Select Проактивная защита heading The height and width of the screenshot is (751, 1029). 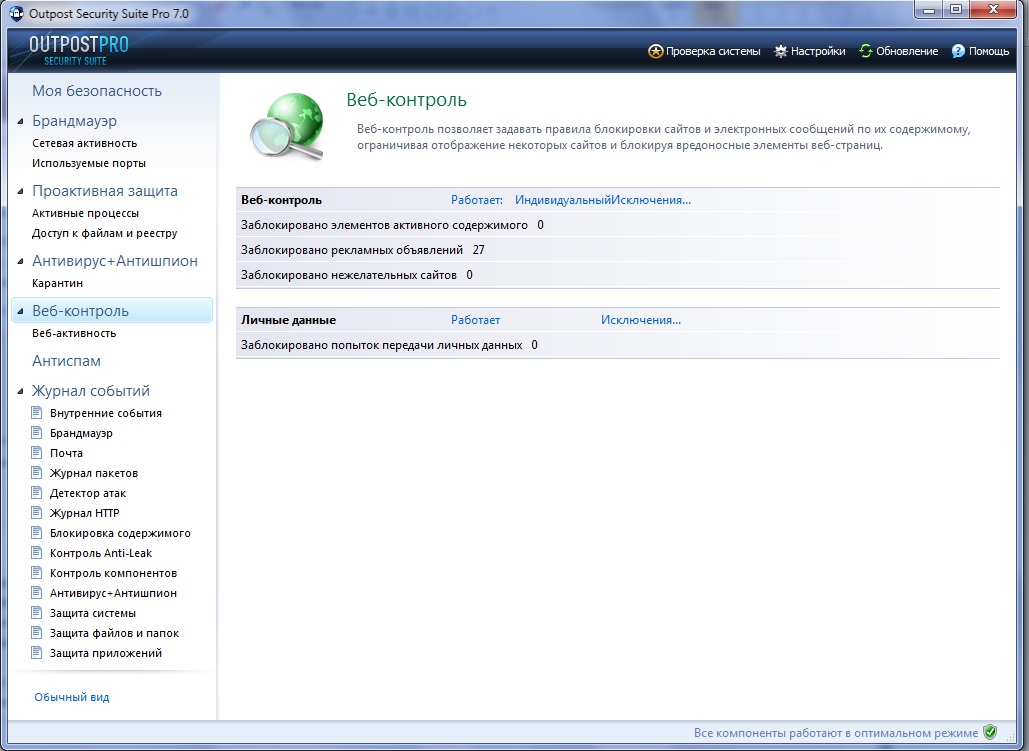coord(104,191)
